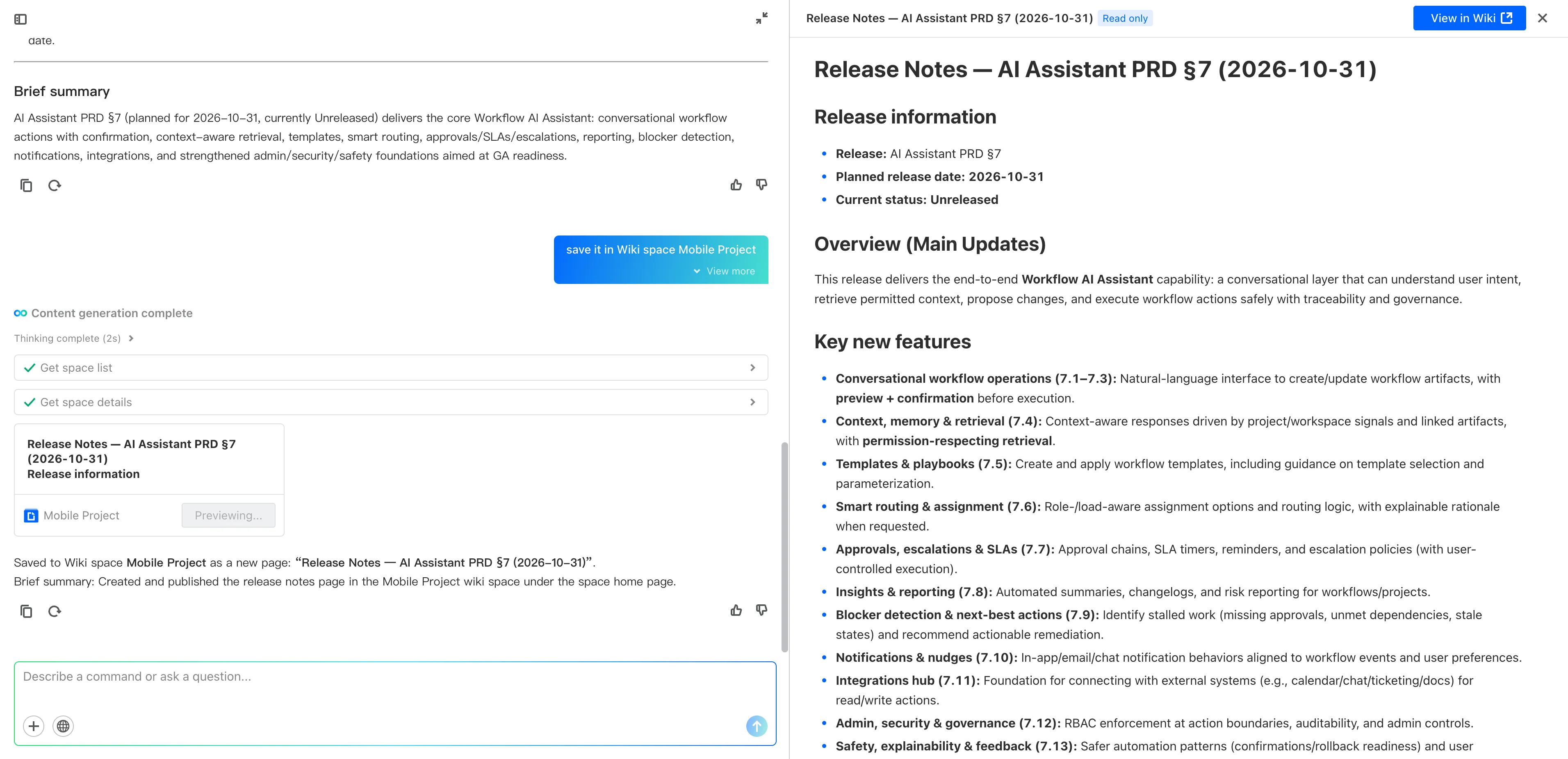Regenerate the saved-to-wiki response
The image size is (1568, 759).
click(x=55, y=611)
